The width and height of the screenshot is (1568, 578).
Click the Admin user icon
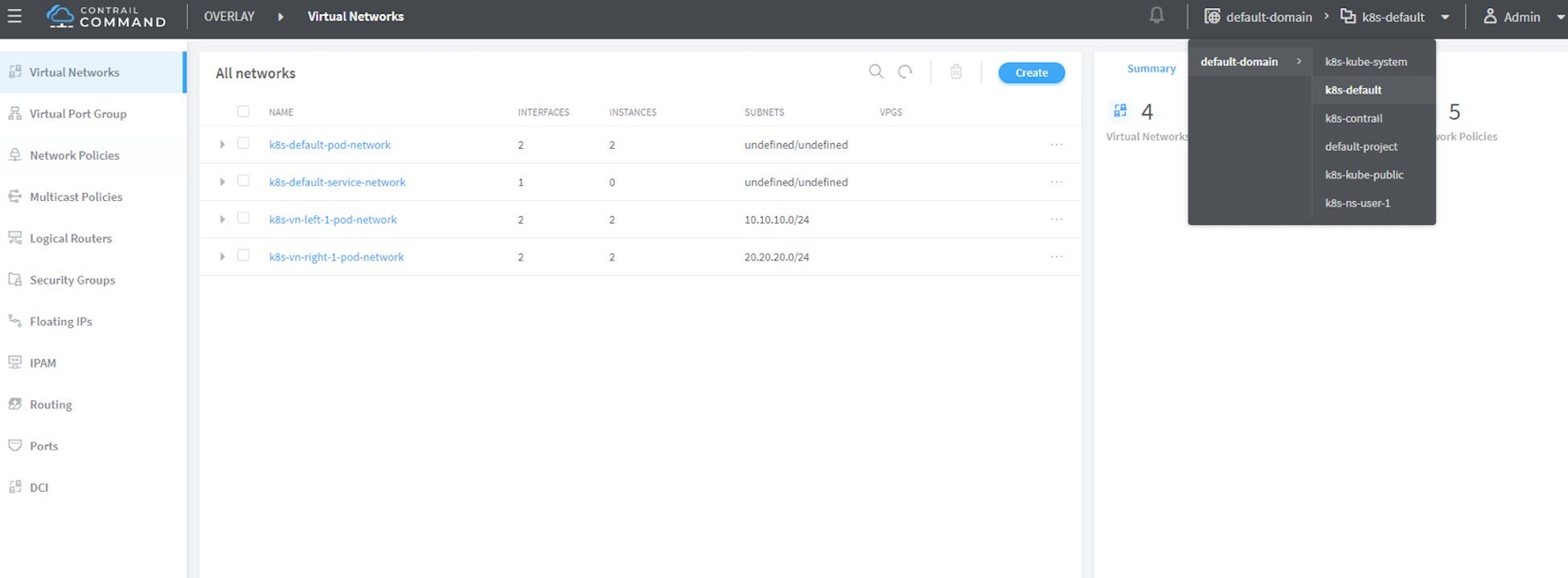click(x=1490, y=16)
